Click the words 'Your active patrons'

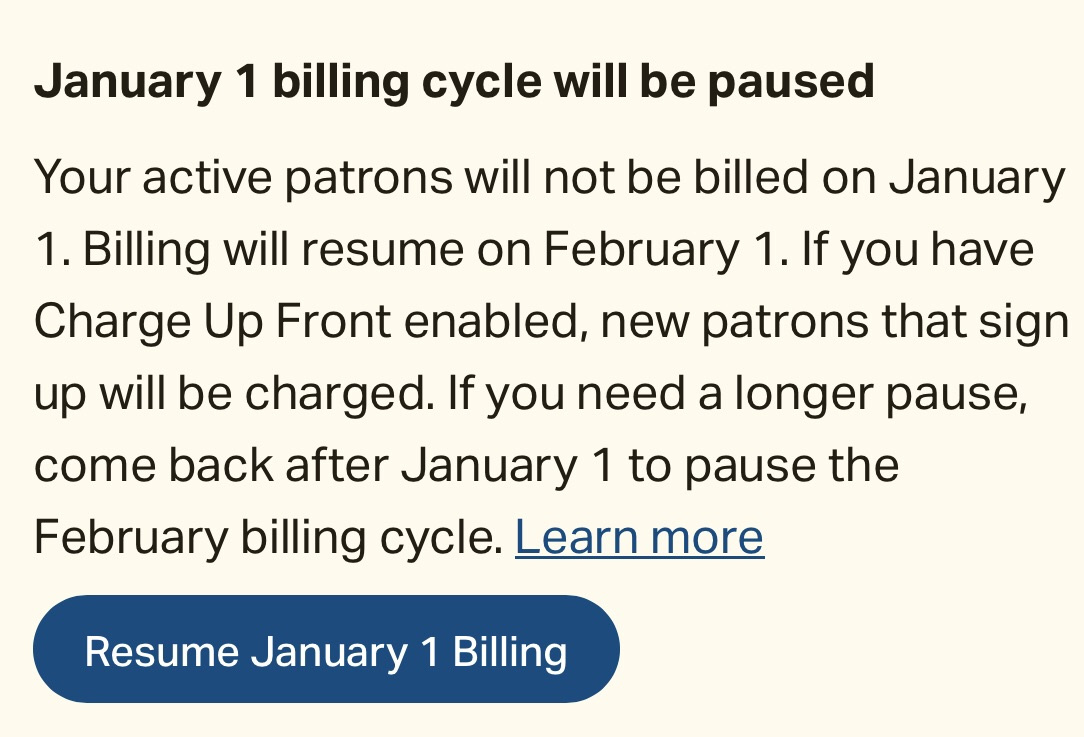coord(243,177)
